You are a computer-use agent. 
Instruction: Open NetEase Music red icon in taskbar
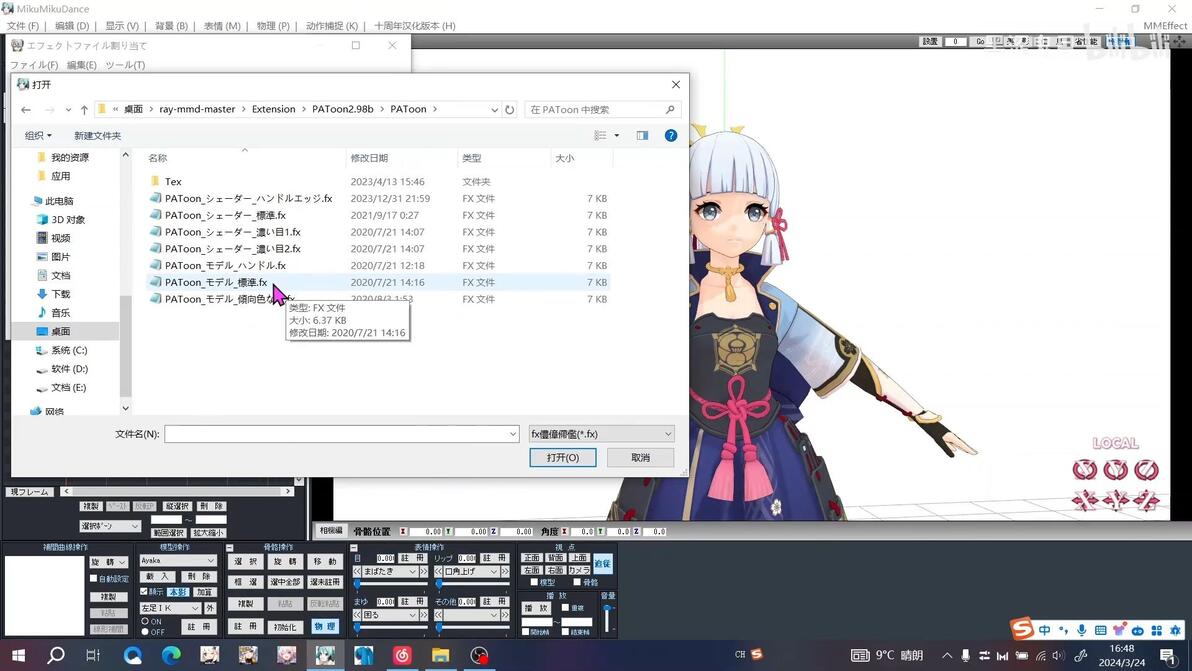[x=402, y=655]
